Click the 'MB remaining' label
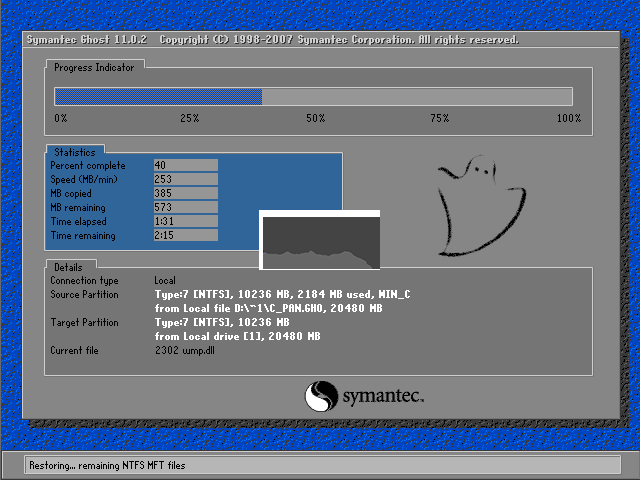 (78, 208)
